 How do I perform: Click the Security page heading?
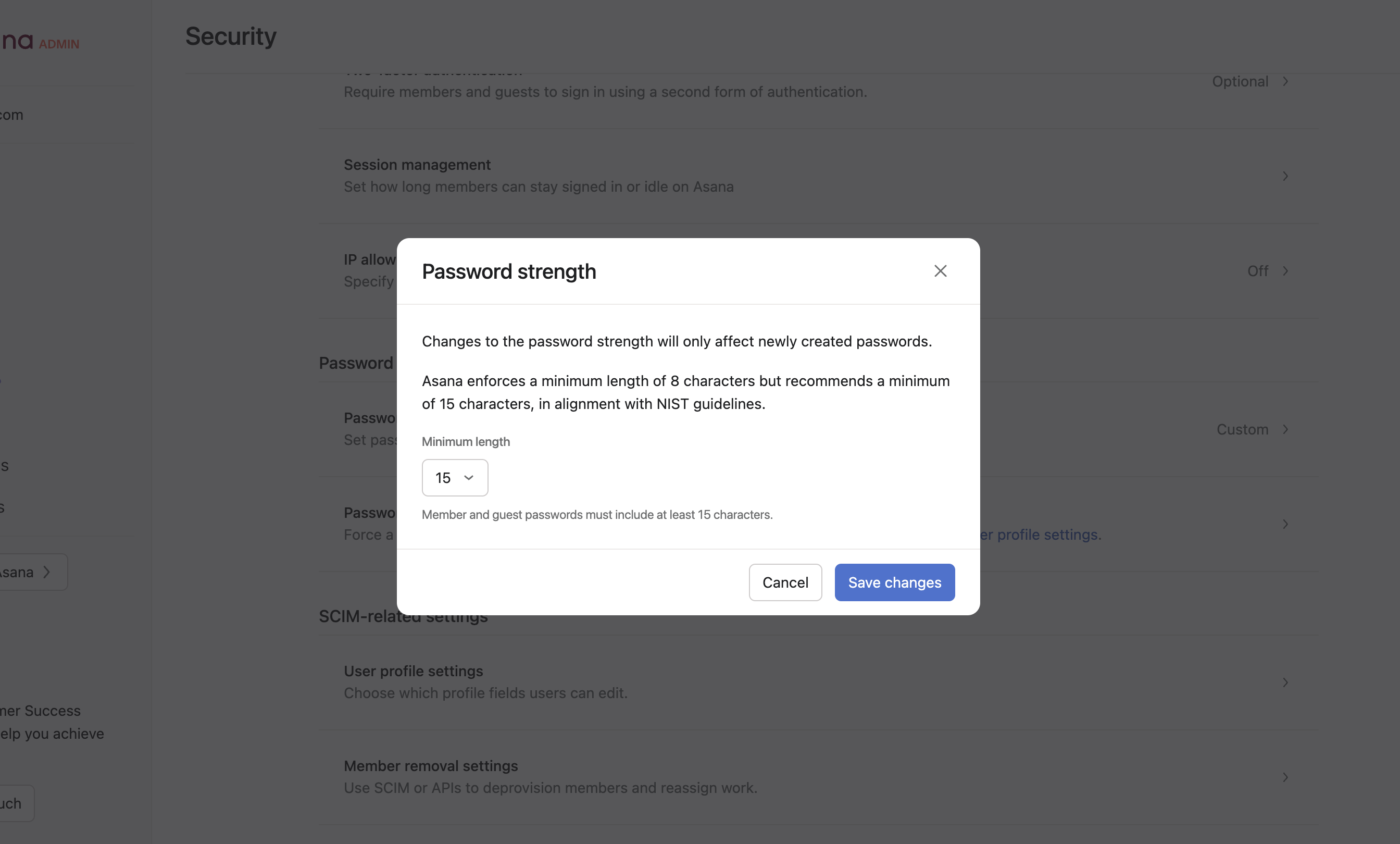coord(231,36)
